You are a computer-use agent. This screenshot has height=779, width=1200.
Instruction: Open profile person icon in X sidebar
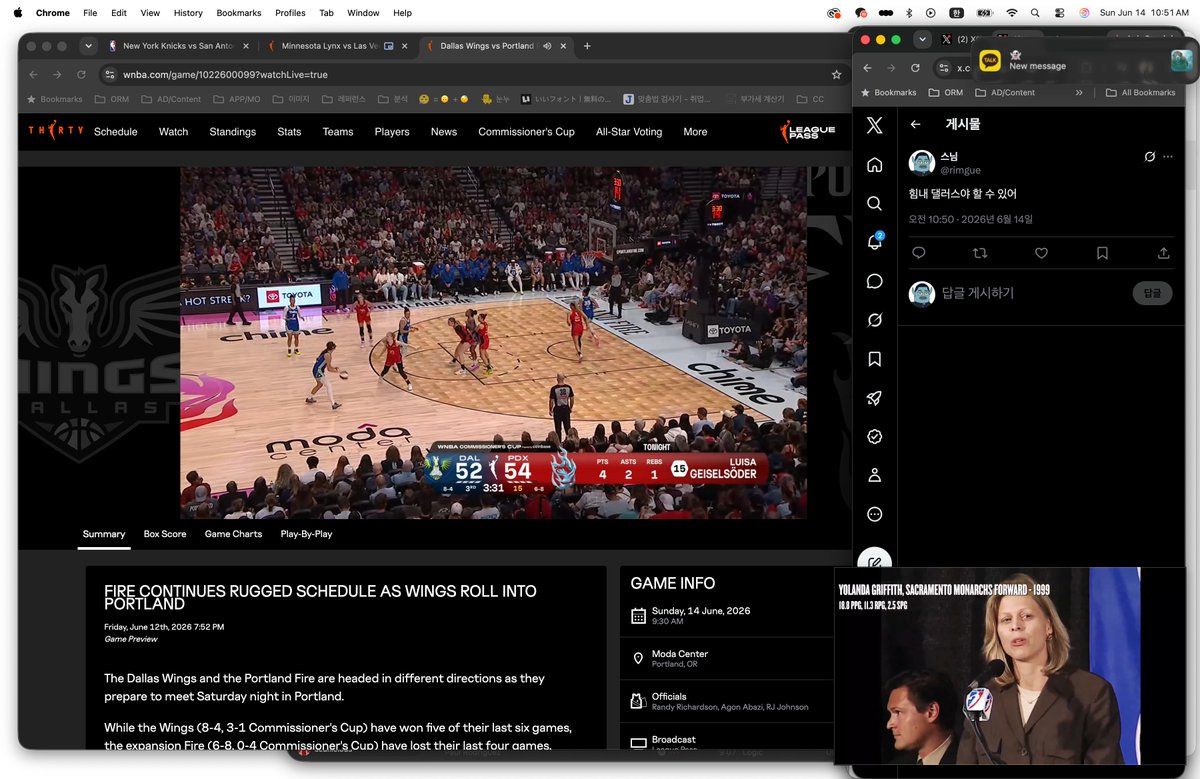[874, 476]
